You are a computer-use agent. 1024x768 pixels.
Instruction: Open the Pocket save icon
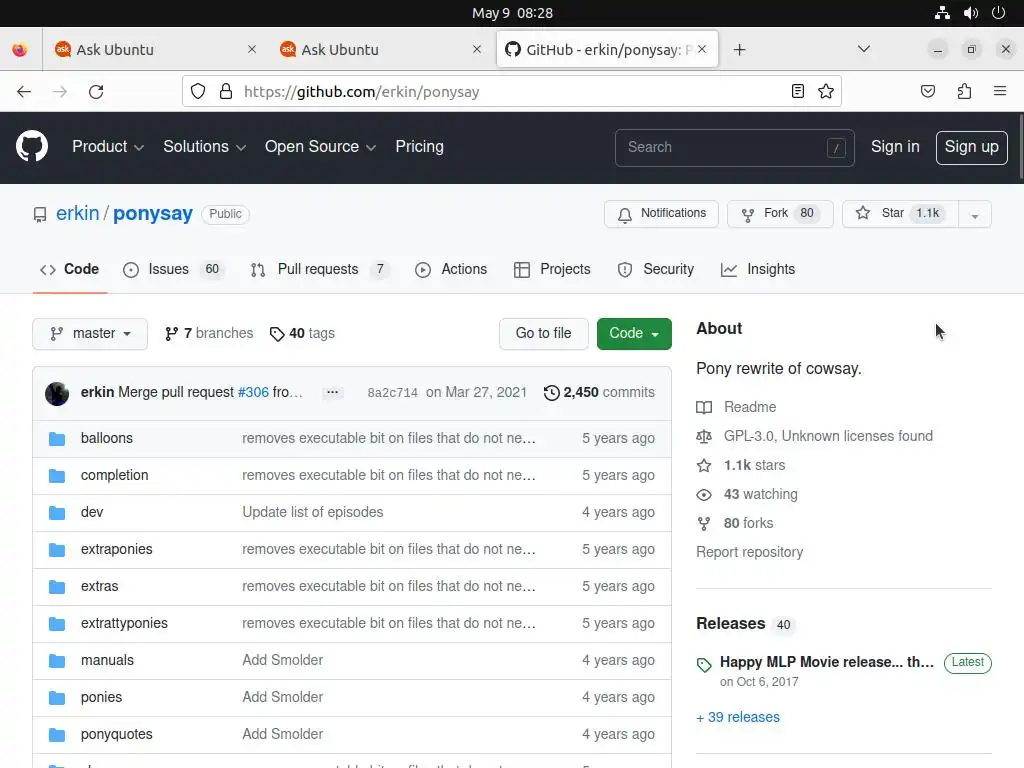coord(927,91)
